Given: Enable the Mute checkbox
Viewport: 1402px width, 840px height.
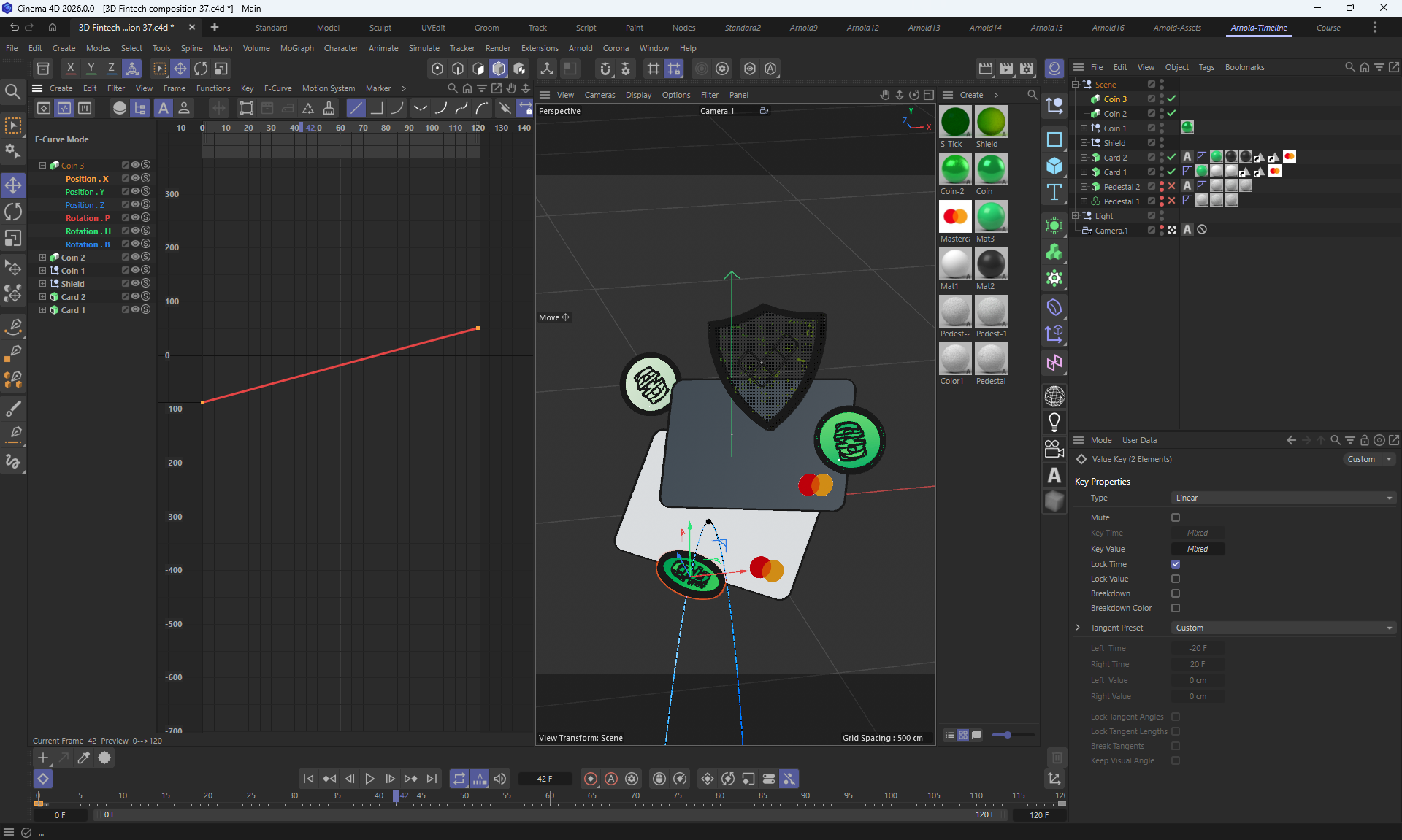Looking at the screenshot, I should (1176, 517).
